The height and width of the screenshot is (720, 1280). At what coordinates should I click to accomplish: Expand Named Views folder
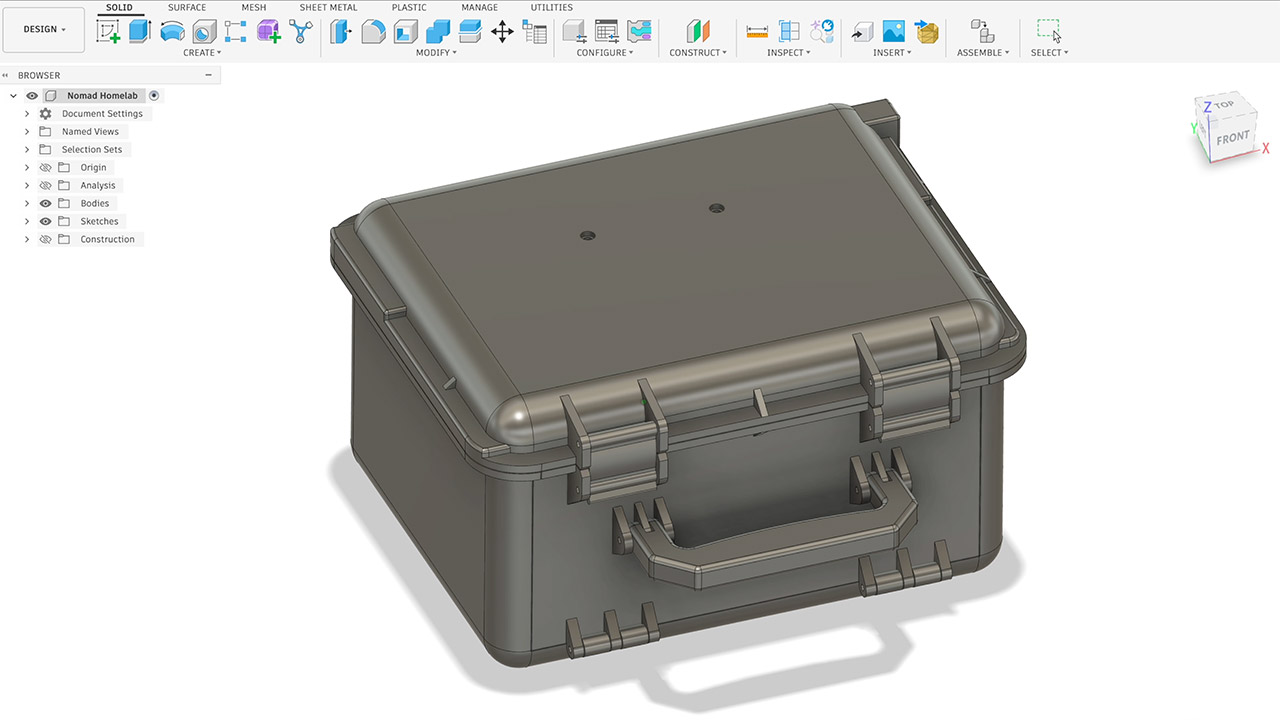click(x=27, y=132)
